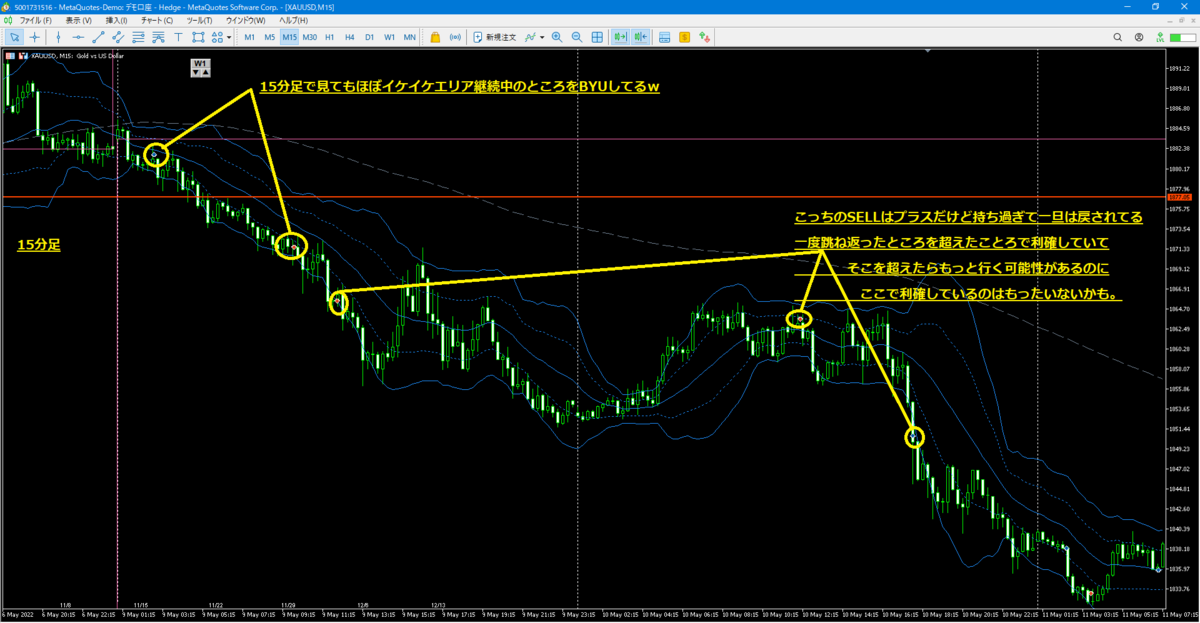Zoom in the chart
The height and width of the screenshot is (623, 1200).
tap(557, 37)
